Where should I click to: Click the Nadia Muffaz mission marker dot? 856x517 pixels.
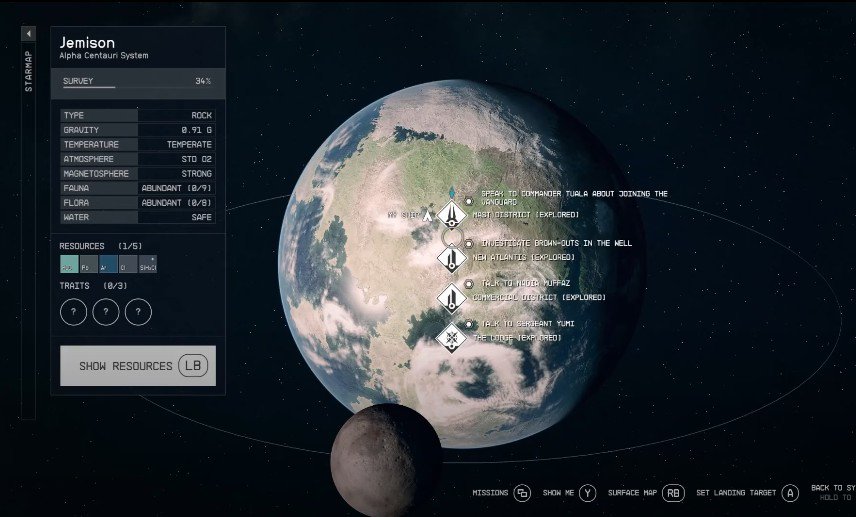pos(468,284)
